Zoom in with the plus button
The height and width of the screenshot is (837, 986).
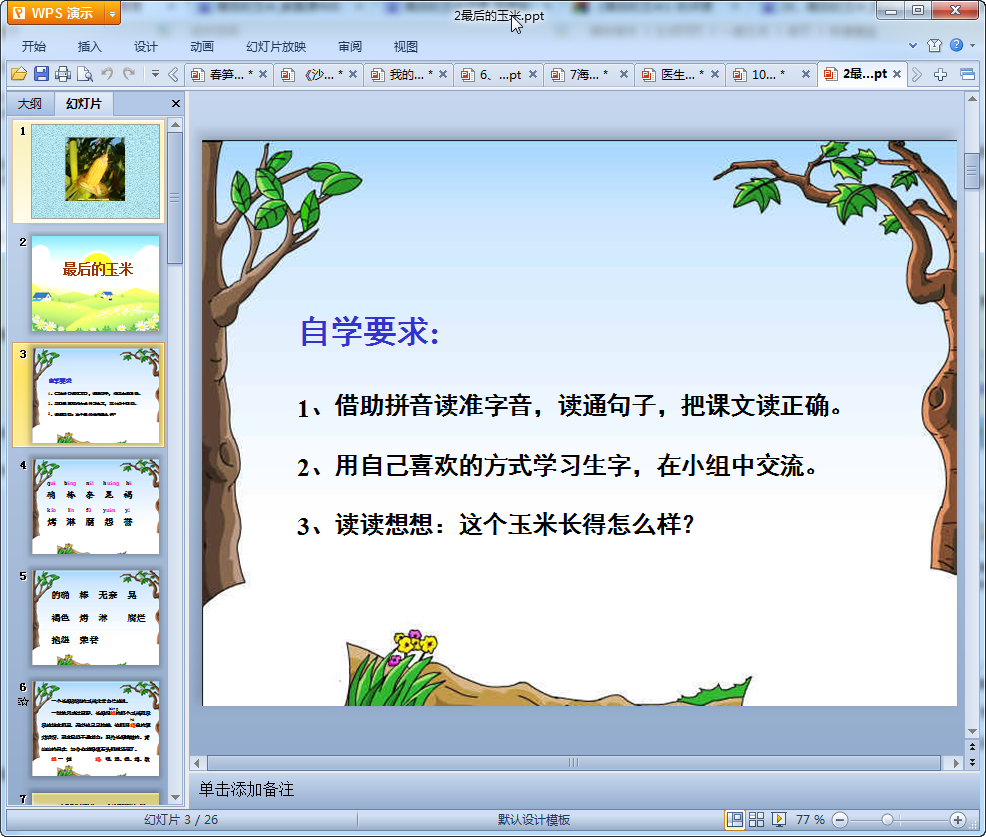[x=958, y=819]
